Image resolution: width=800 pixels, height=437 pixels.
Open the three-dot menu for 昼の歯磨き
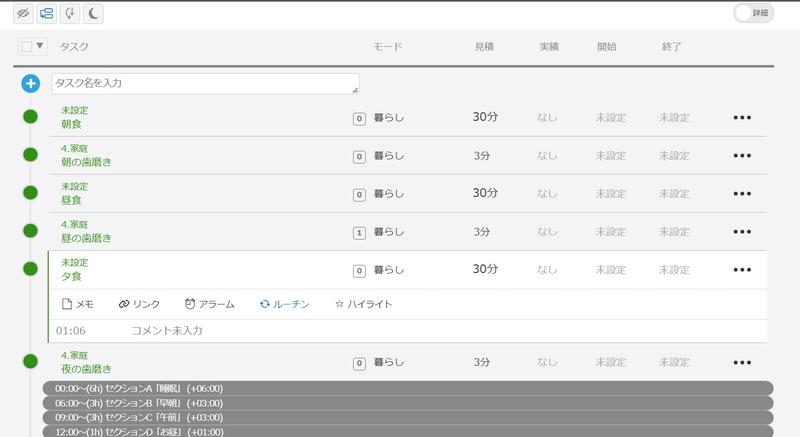click(x=742, y=232)
